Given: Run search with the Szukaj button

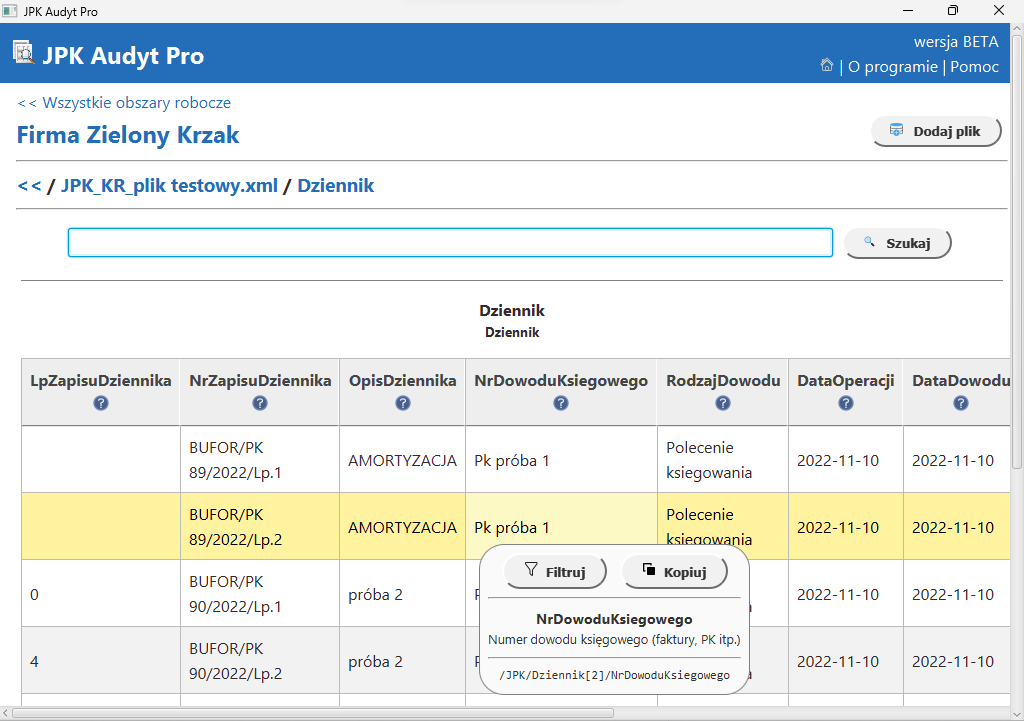Looking at the screenshot, I should pos(898,244).
